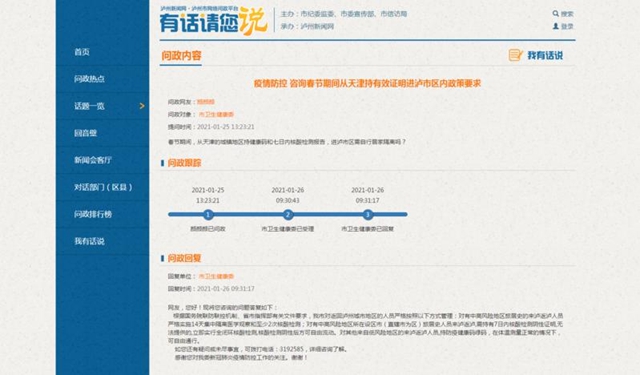Click the 问政回复 section heading
640x375 pixels.
(x=184, y=258)
